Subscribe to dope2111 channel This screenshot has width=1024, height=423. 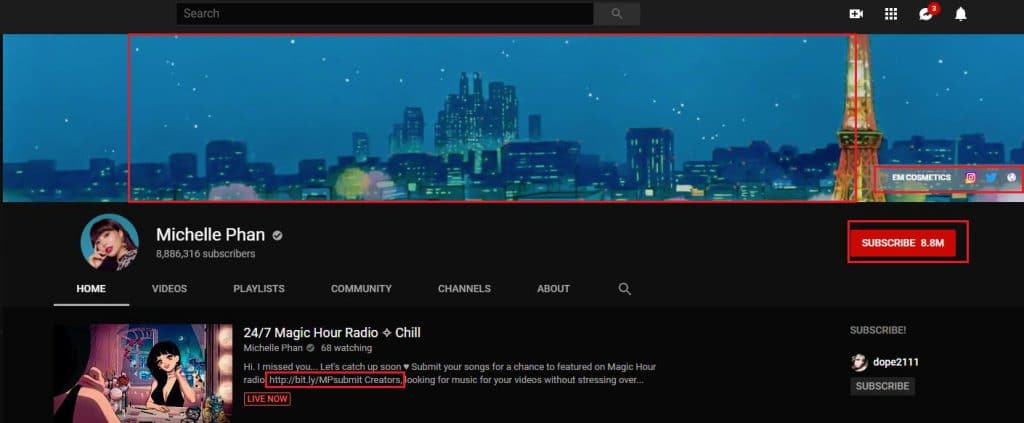(882, 386)
